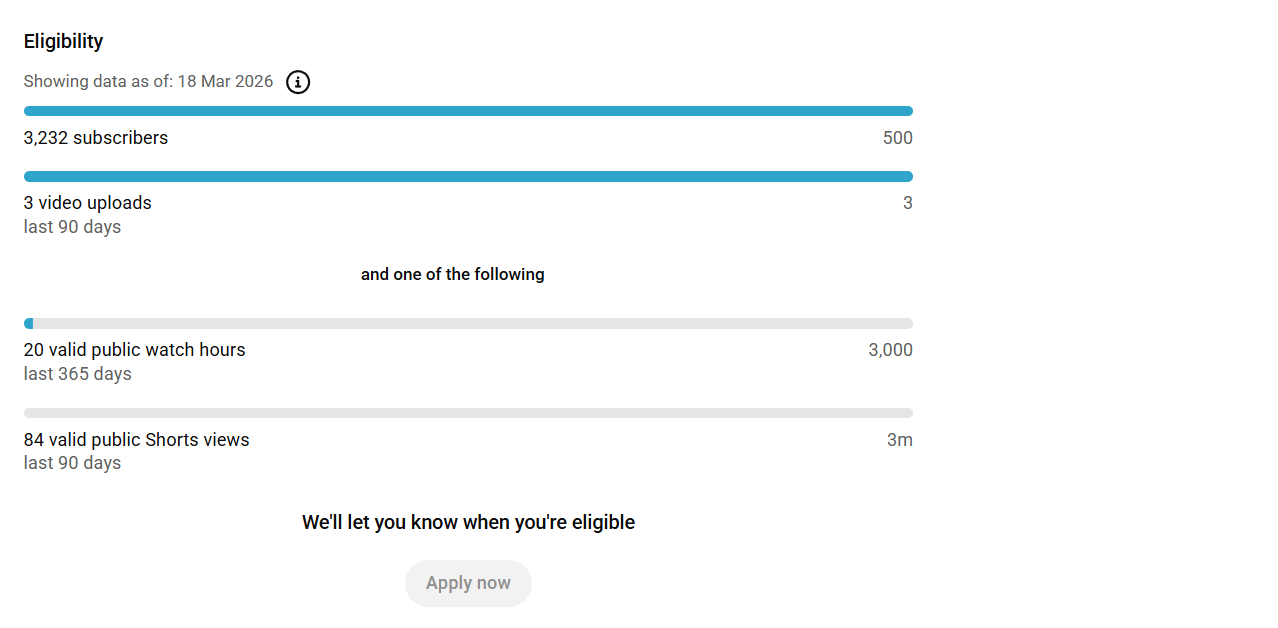Click 'last 90 days' under video uploads
The image size is (1278, 628).
point(72,227)
